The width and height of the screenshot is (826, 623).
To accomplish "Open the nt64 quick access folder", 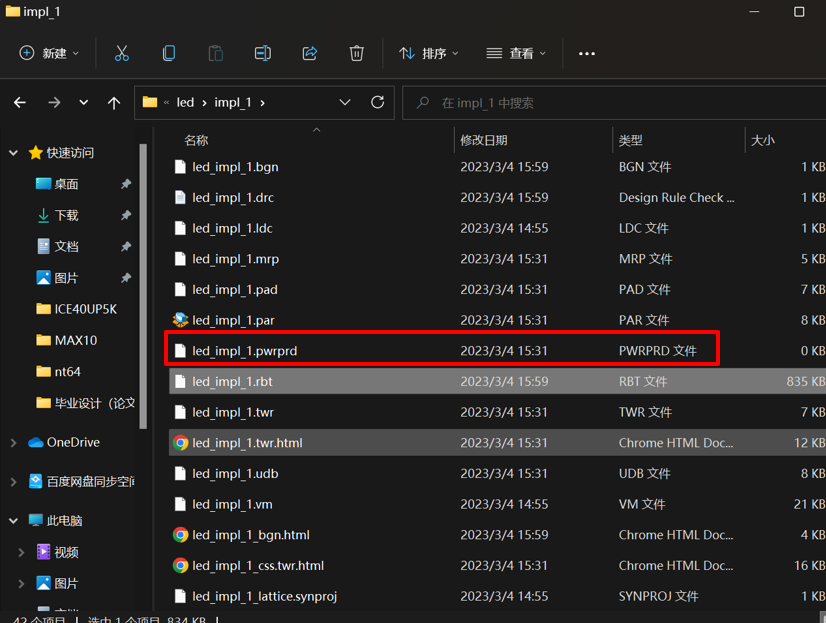I will [x=58, y=372].
